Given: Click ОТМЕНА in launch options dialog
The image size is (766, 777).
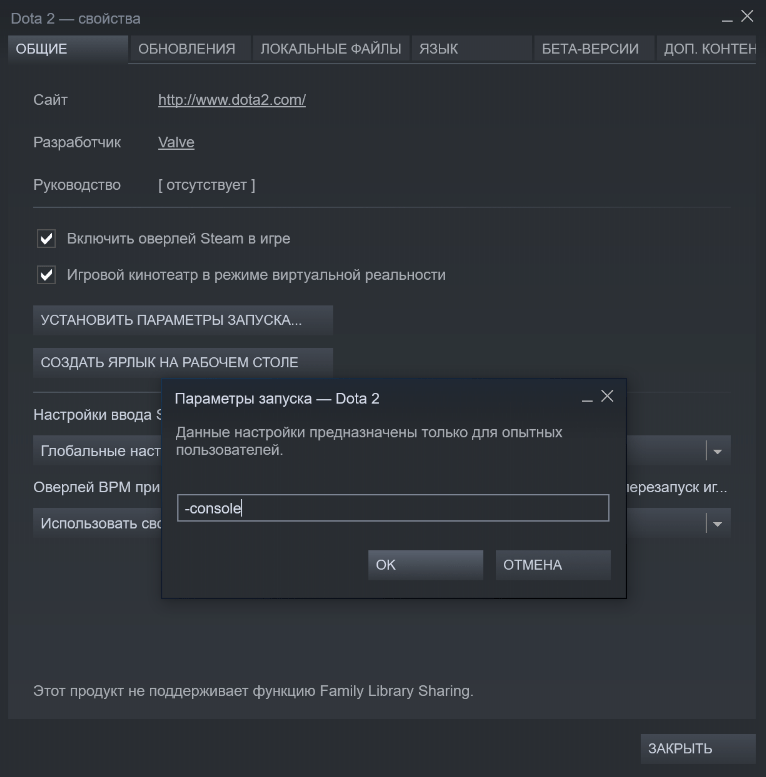Looking at the screenshot, I should coord(553,565).
